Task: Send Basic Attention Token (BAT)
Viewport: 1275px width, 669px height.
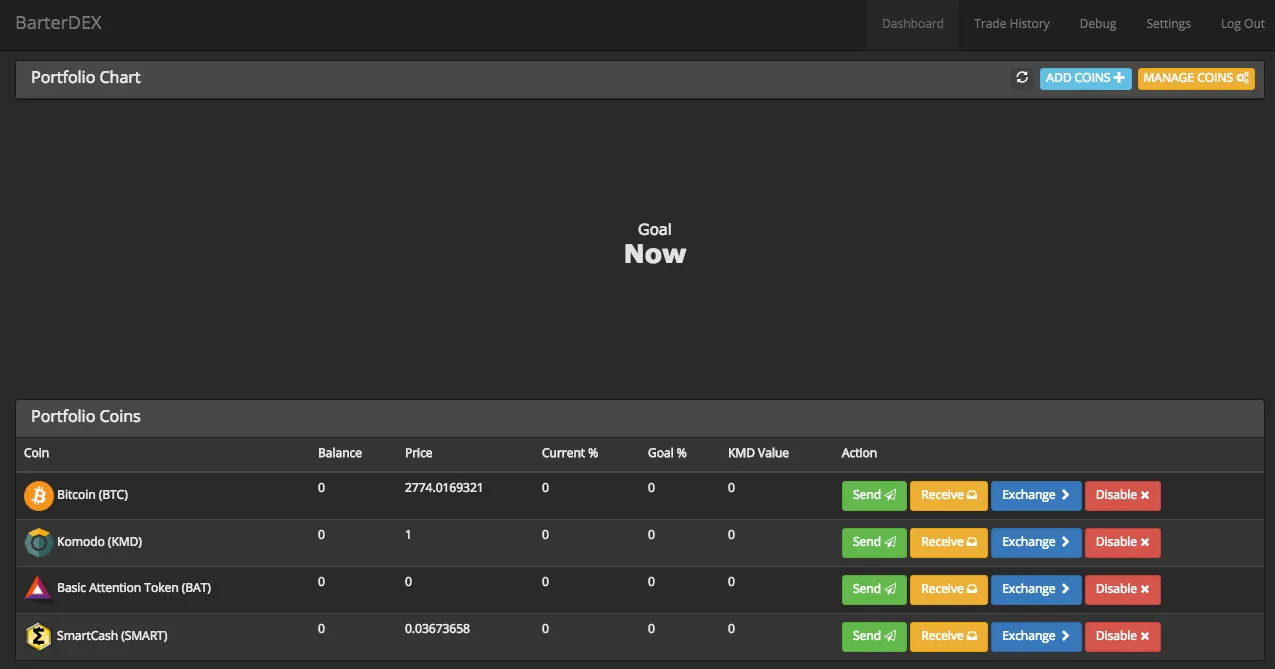Action: click(x=874, y=590)
